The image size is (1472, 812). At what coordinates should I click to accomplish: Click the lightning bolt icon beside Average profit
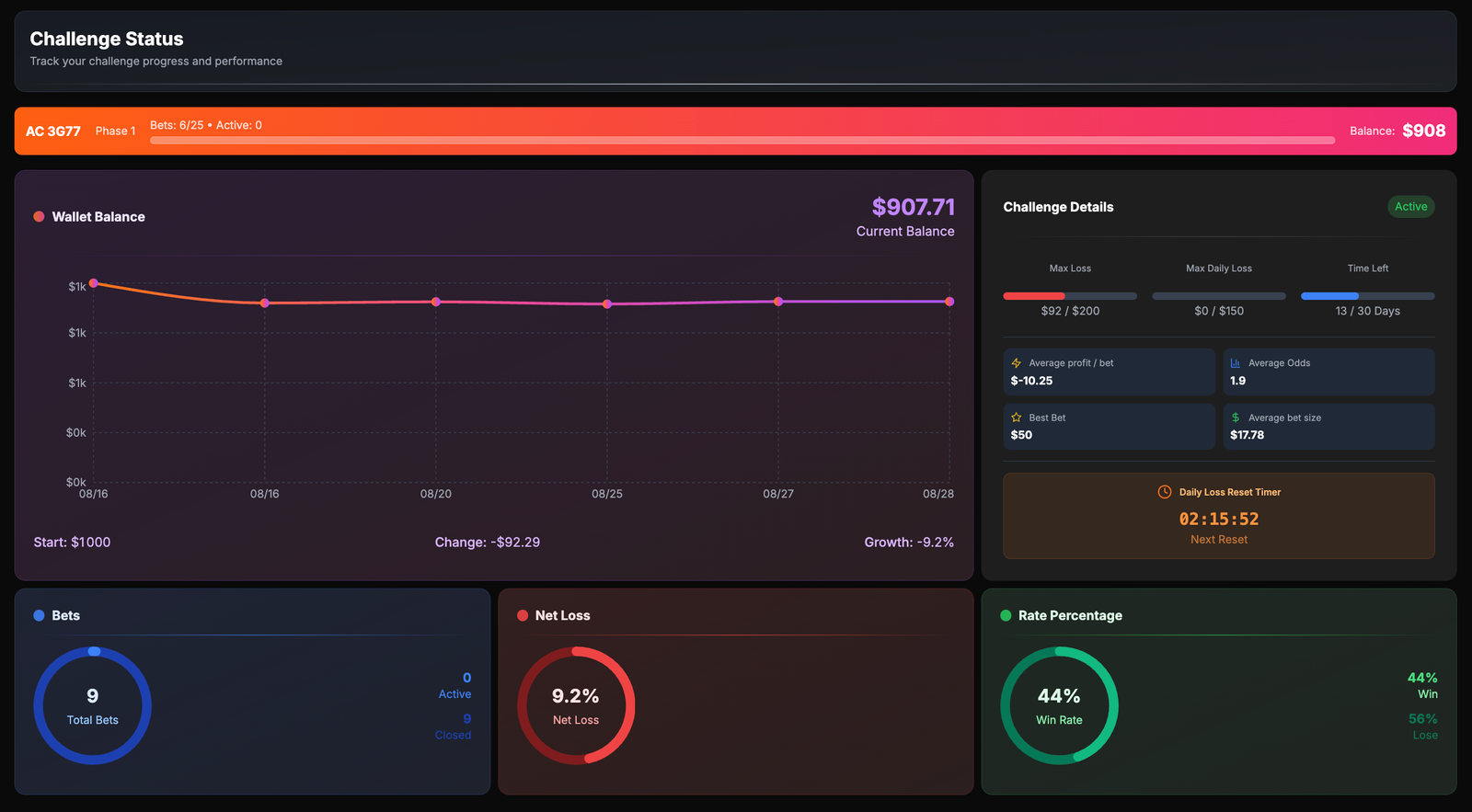click(x=1016, y=363)
